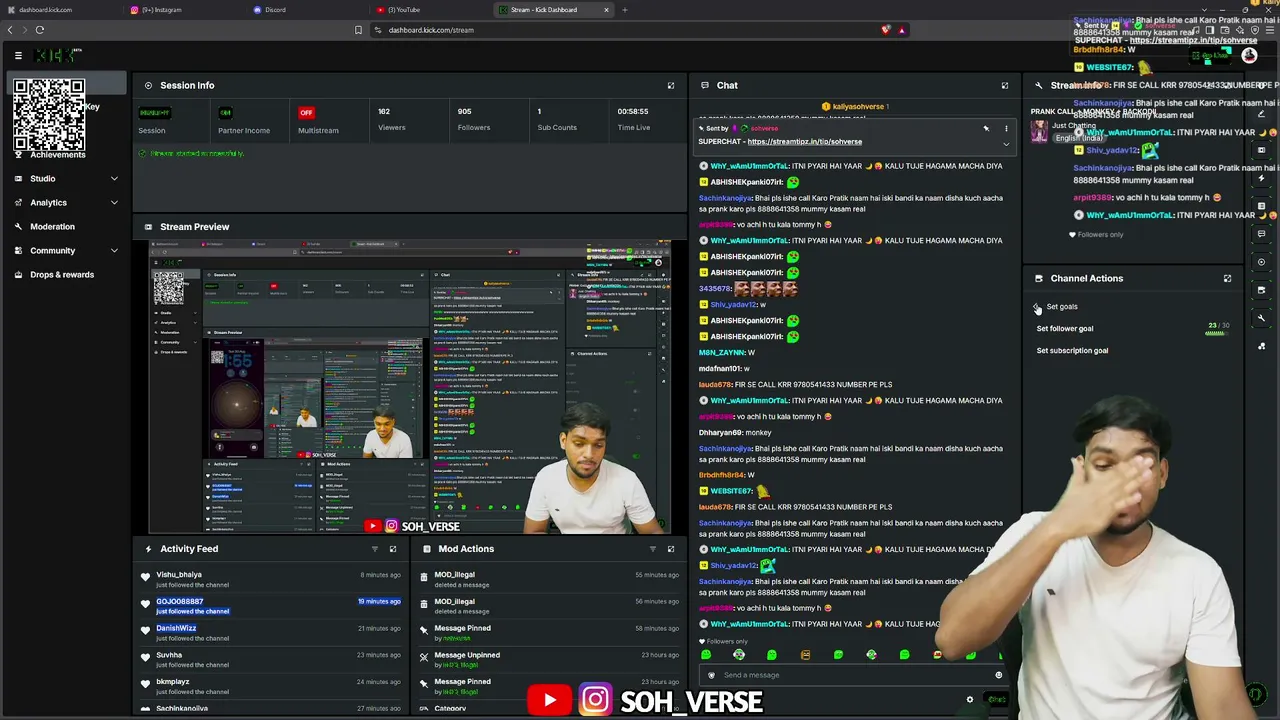This screenshot has width=1280, height=720.
Task: Maximize the Channel Actions panel
Action: pyautogui.click(x=1228, y=278)
